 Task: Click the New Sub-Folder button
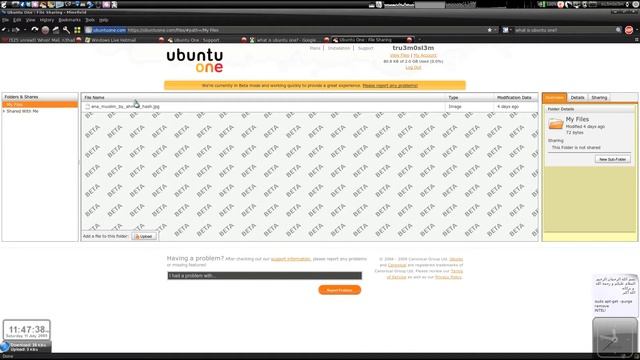(612, 159)
